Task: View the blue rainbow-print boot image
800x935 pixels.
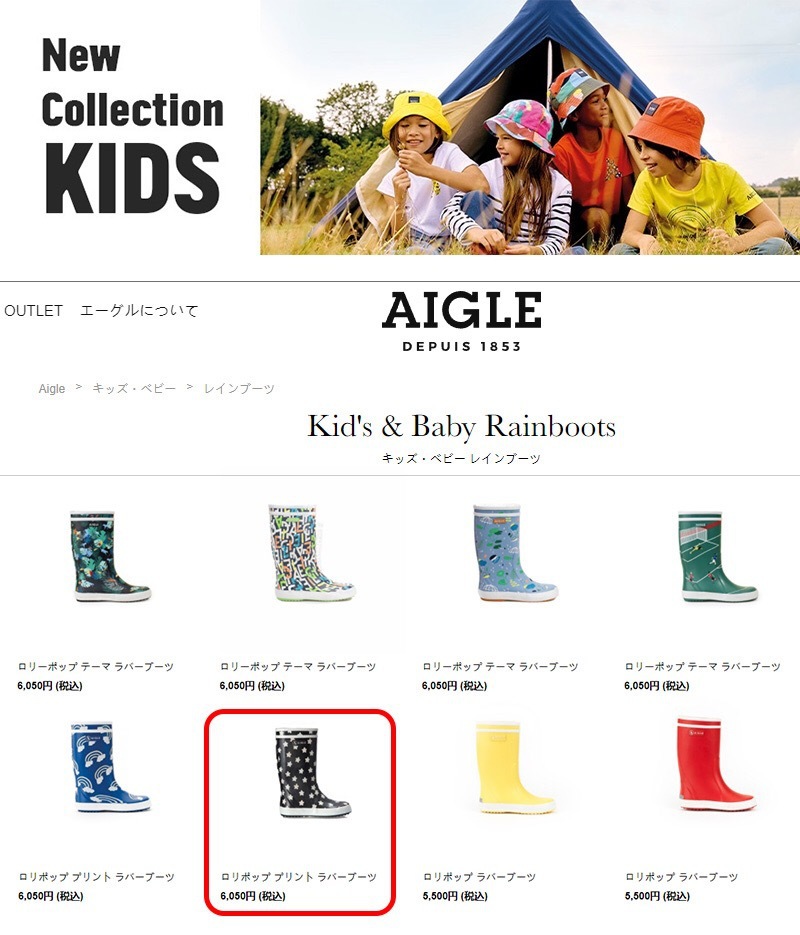Action: click(x=111, y=767)
